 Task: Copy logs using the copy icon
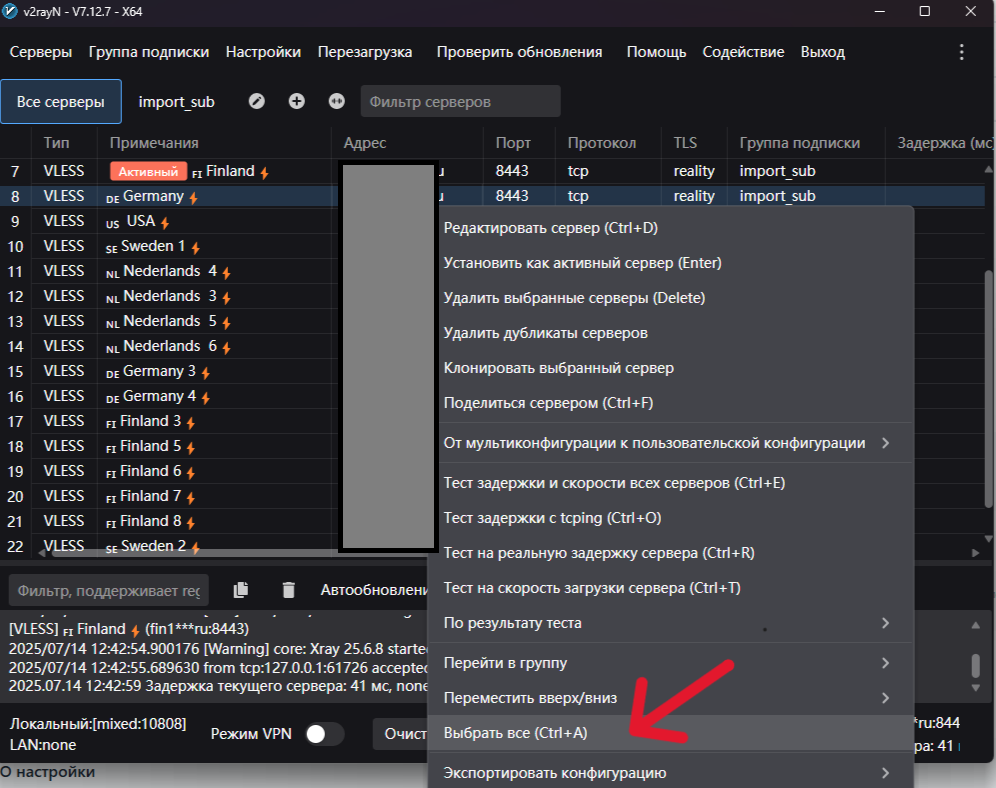pos(240,589)
